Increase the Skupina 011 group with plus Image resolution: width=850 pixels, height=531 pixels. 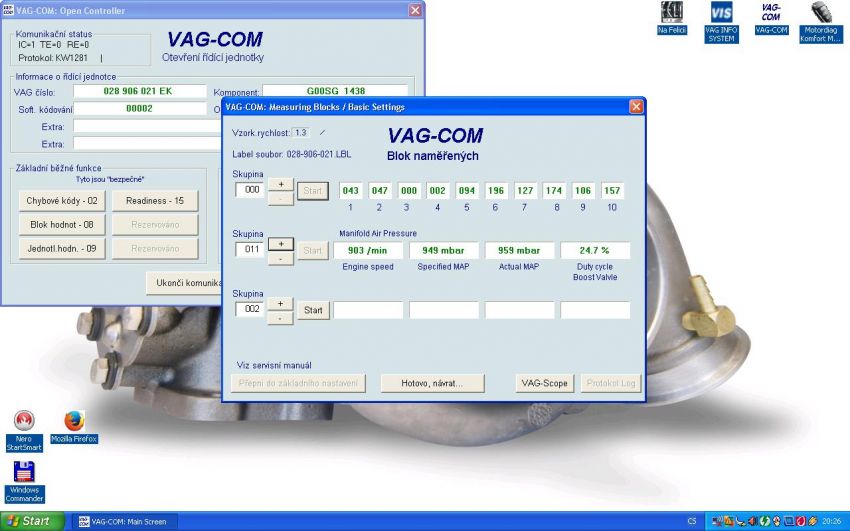click(x=281, y=244)
